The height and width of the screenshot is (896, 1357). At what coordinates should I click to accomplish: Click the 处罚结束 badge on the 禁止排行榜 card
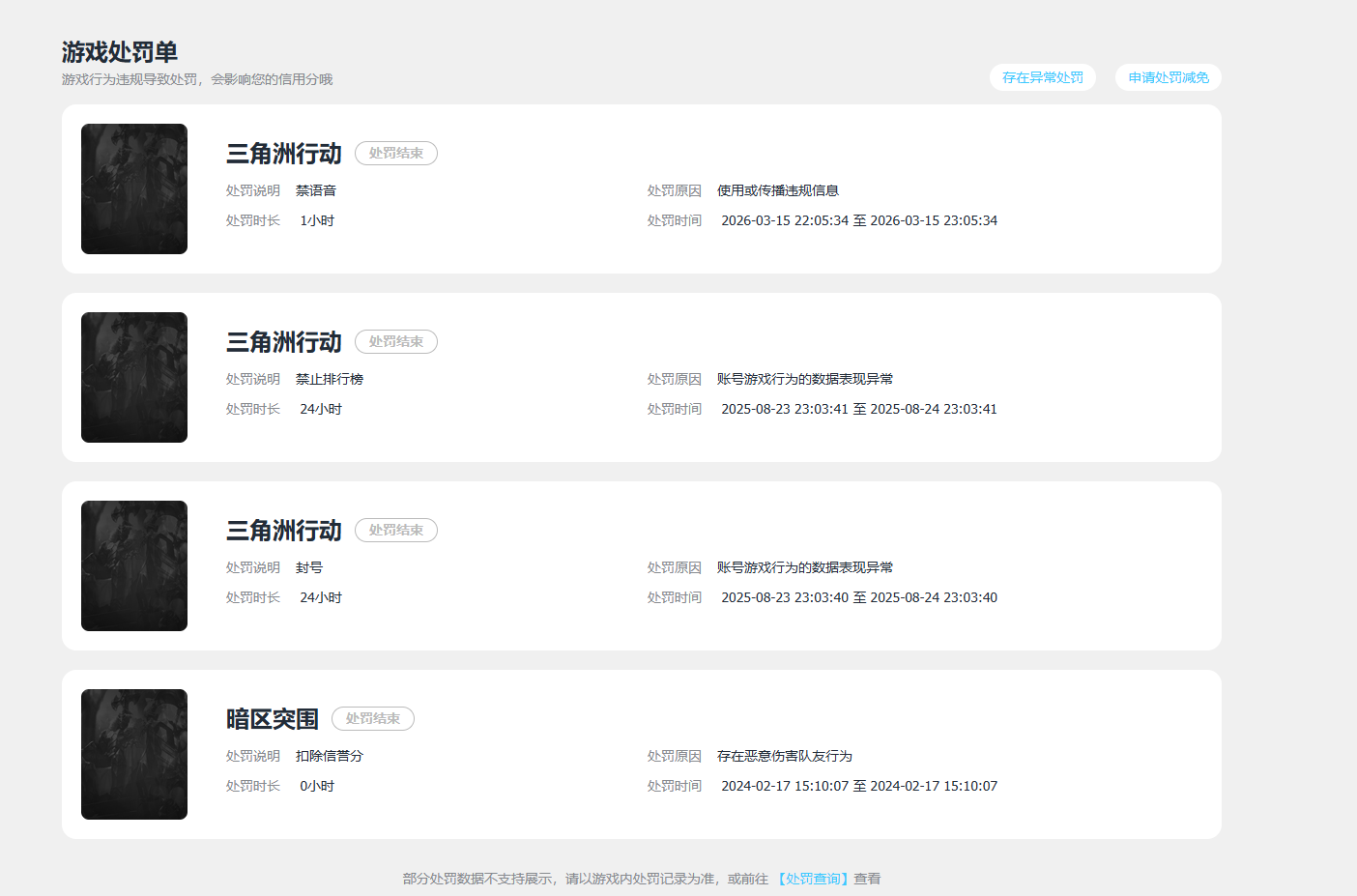(396, 341)
